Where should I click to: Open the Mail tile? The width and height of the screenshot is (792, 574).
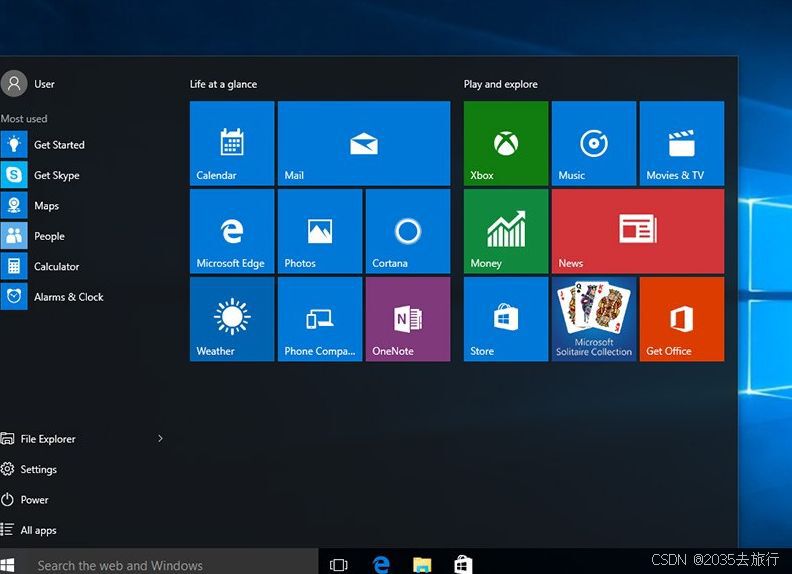click(x=364, y=143)
